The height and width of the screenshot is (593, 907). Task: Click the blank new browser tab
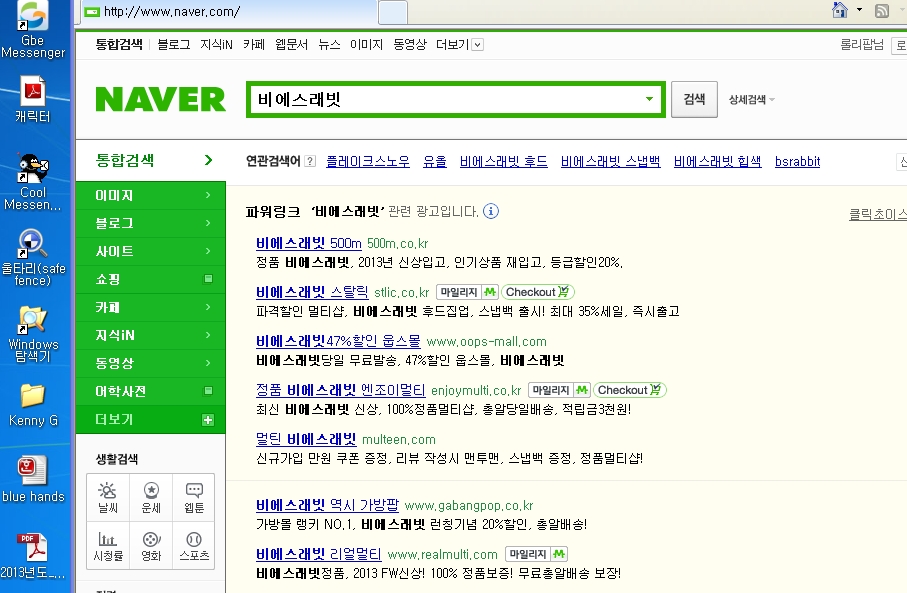[x=393, y=12]
